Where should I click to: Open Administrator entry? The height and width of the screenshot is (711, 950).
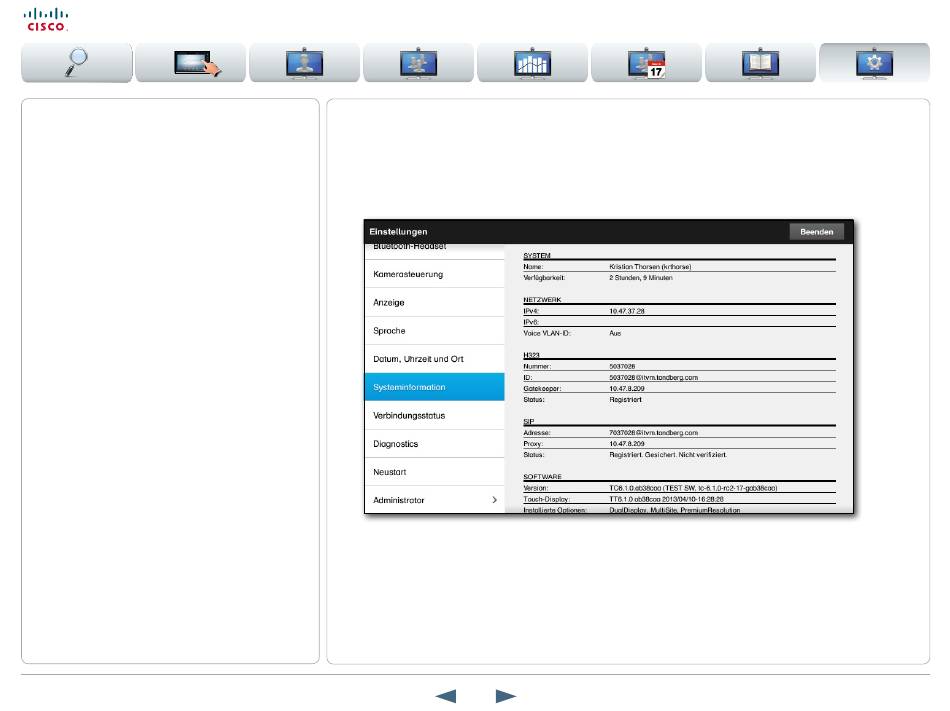coord(434,500)
